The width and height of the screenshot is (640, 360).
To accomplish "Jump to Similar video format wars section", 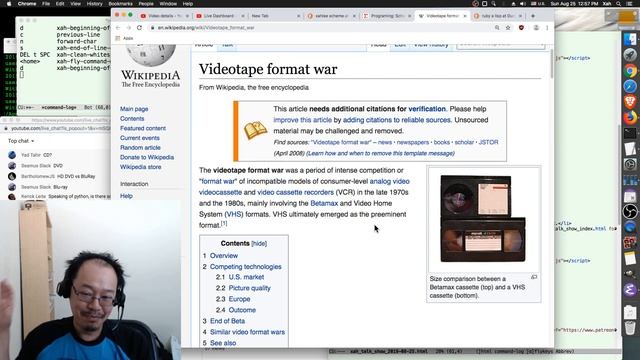I will (247, 332).
